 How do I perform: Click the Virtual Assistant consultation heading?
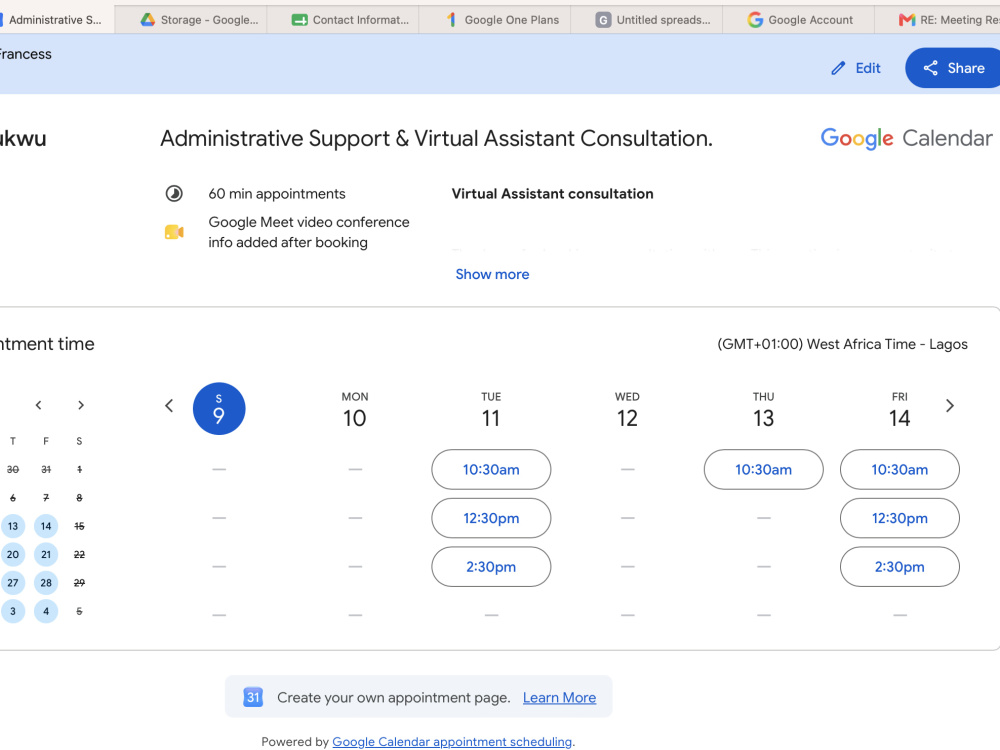pos(552,194)
